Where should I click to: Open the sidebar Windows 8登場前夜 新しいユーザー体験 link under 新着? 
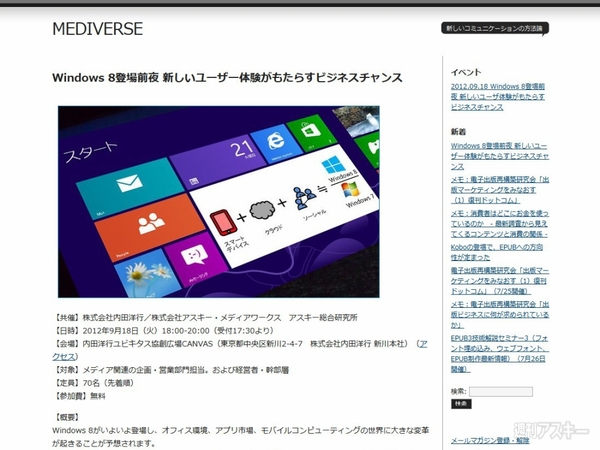500,156
